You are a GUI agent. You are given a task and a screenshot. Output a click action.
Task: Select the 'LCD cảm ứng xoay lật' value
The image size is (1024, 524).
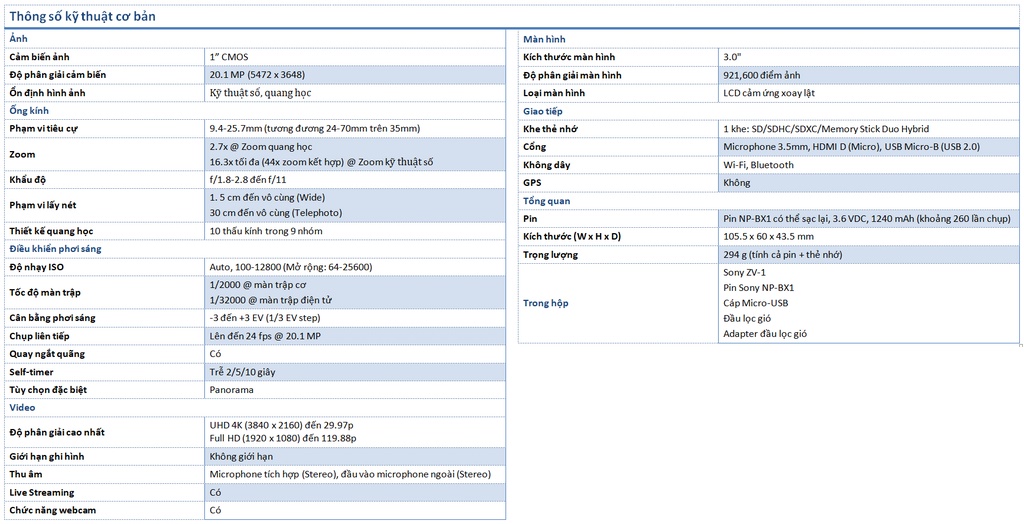coord(769,93)
